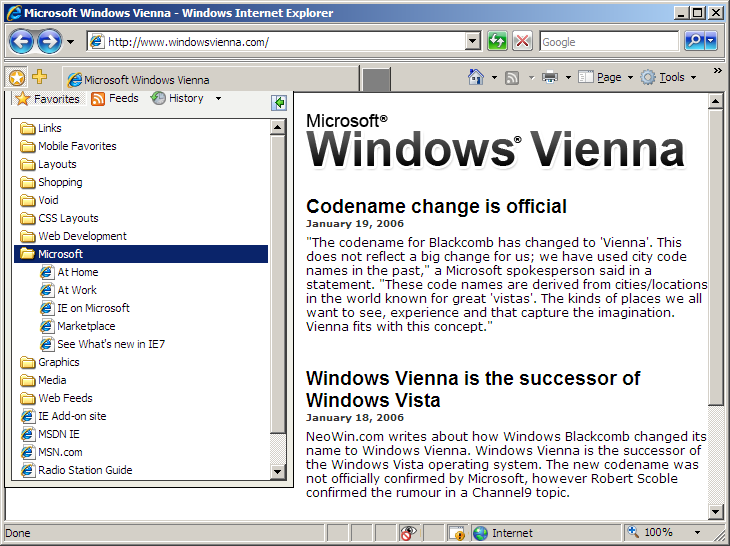Click the Add to Favorites plus icon
The width and height of the screenshot is (730, 546).
click(40, 77)
